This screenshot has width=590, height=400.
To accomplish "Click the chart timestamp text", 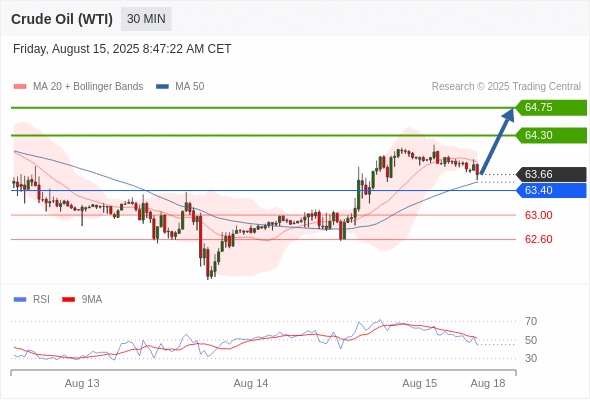I will [x=122, y=49].
